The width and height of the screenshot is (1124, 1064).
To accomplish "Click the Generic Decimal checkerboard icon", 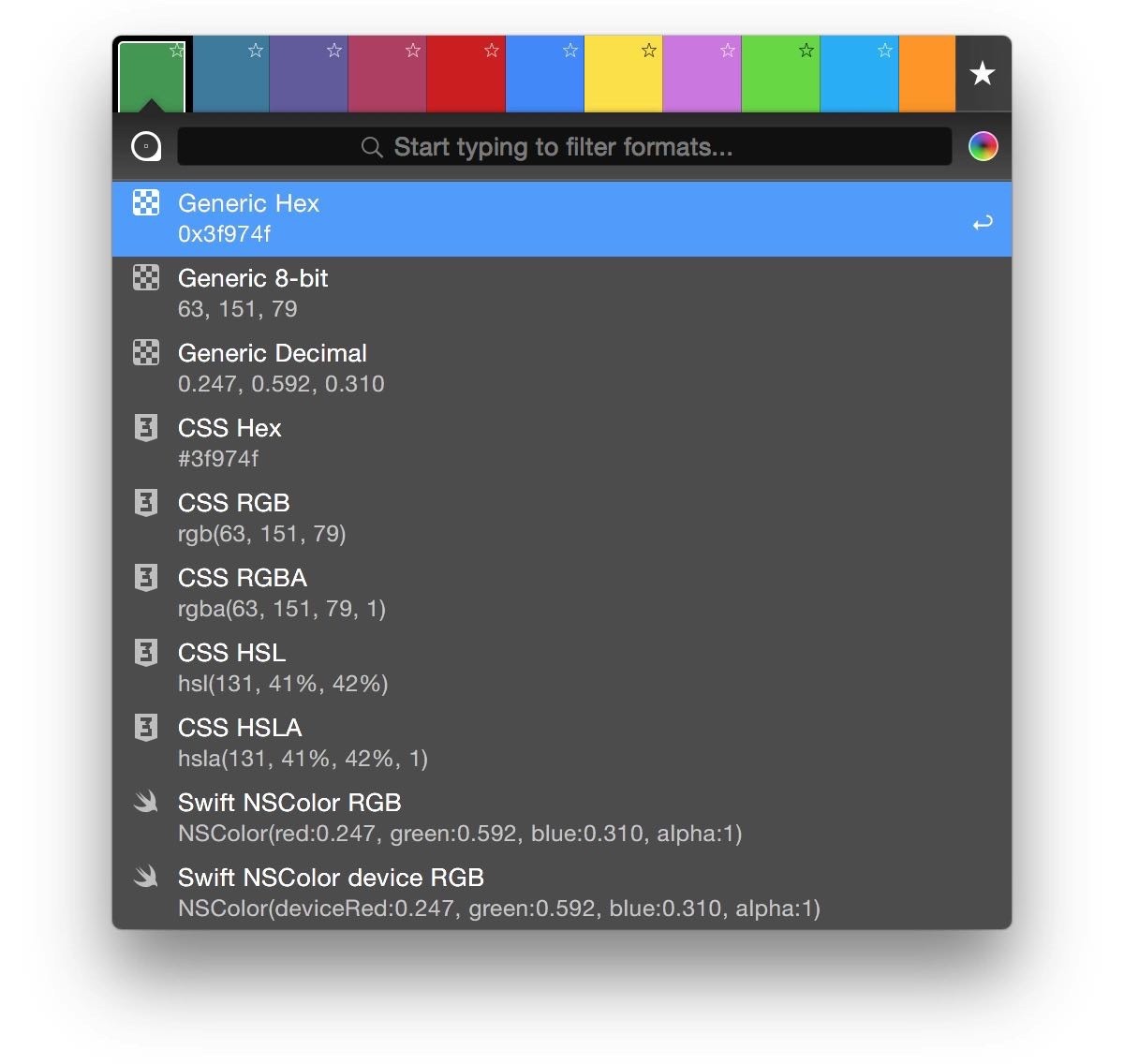I will point(146,352).
